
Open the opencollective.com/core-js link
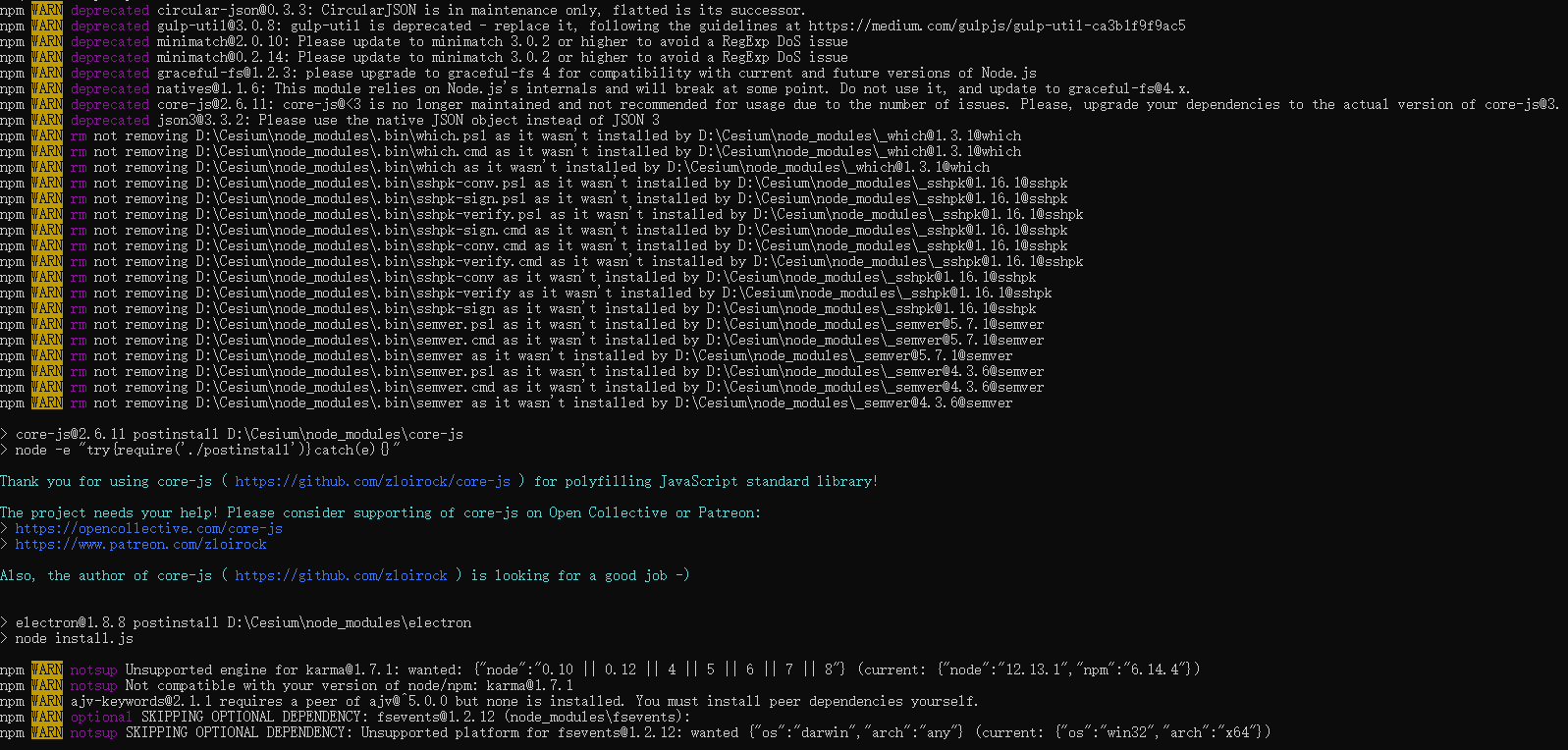pos(149,528)
